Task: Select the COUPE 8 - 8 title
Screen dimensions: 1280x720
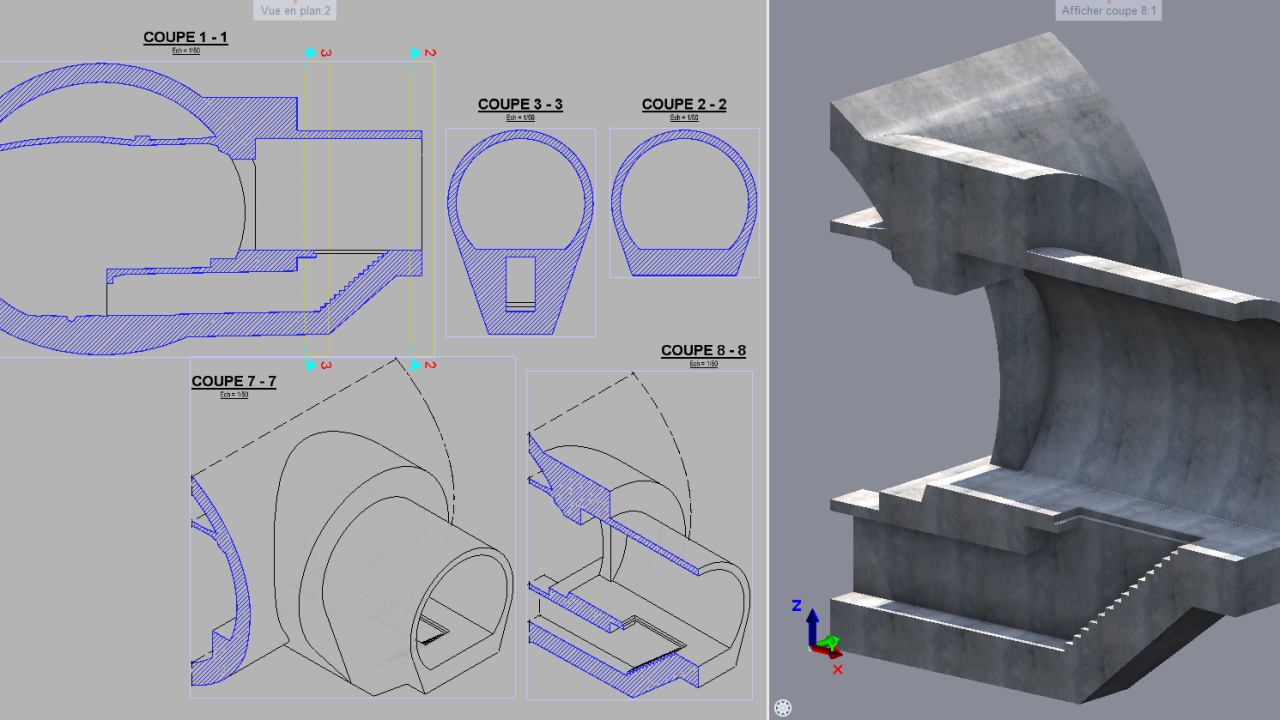Action: [703, 350]
